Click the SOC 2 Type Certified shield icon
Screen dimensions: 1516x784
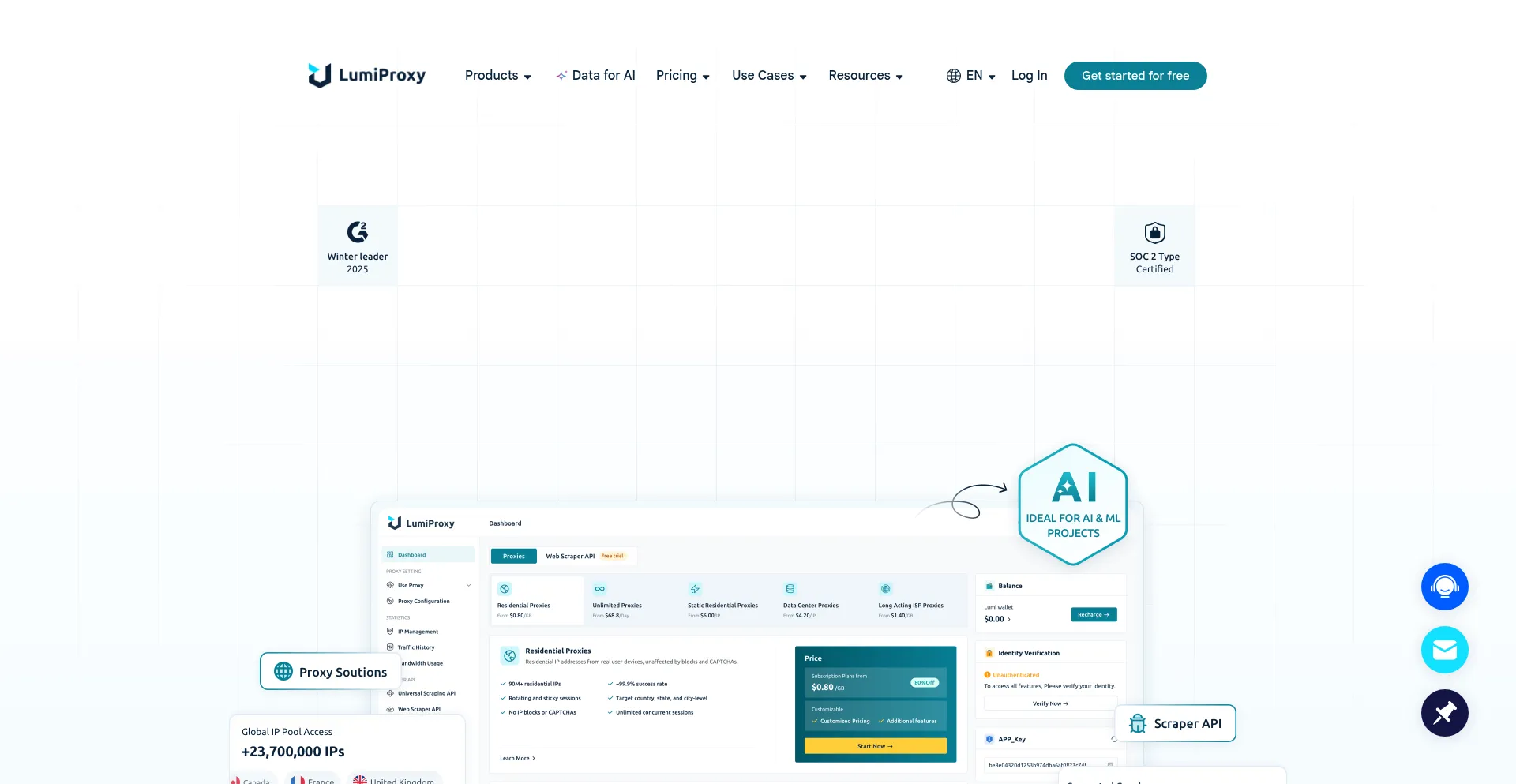point(1154,232)
